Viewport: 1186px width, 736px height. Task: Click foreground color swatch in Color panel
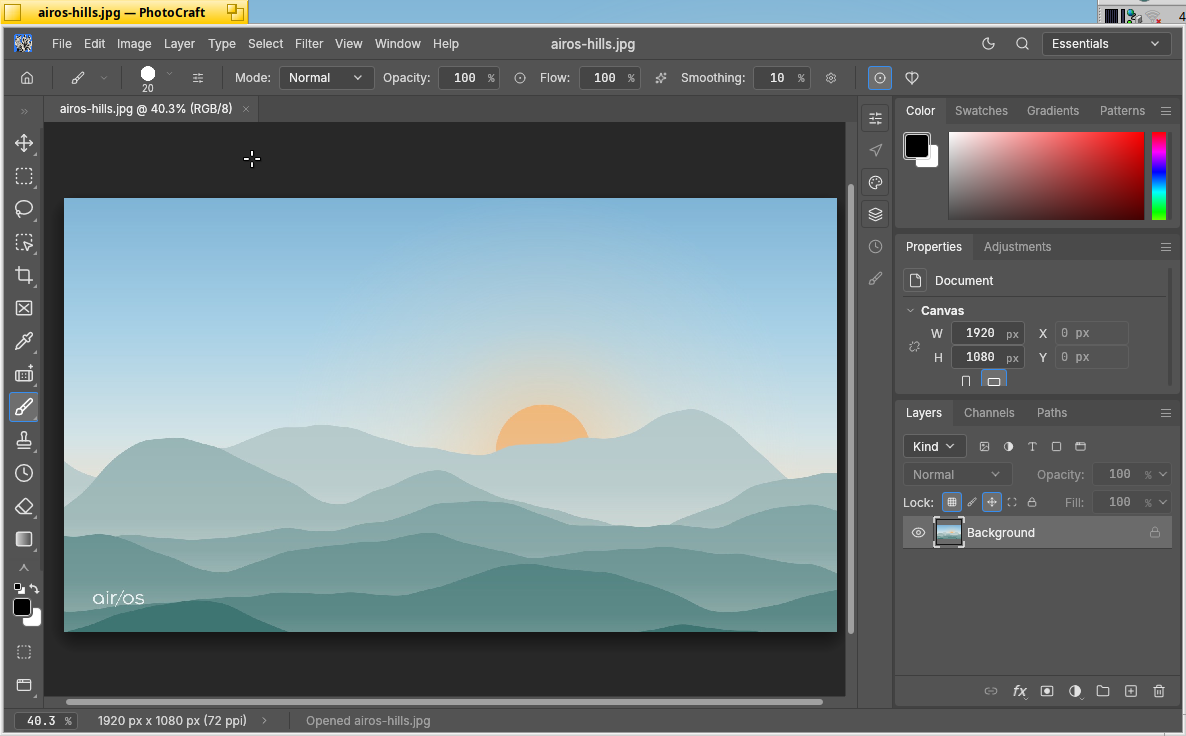tap(917, 146)
